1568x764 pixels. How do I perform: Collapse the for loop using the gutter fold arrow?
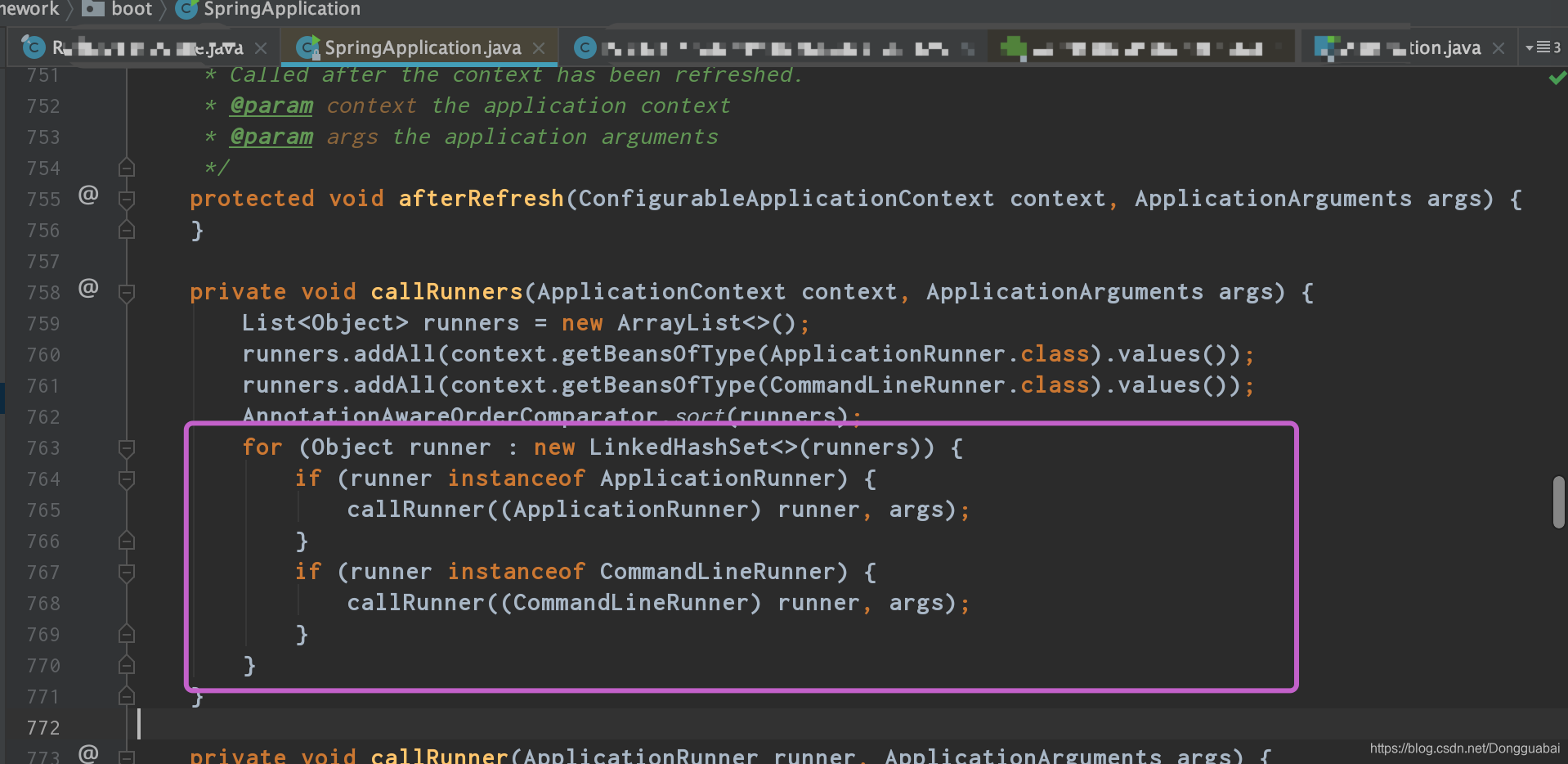click(x=127, y=448)
